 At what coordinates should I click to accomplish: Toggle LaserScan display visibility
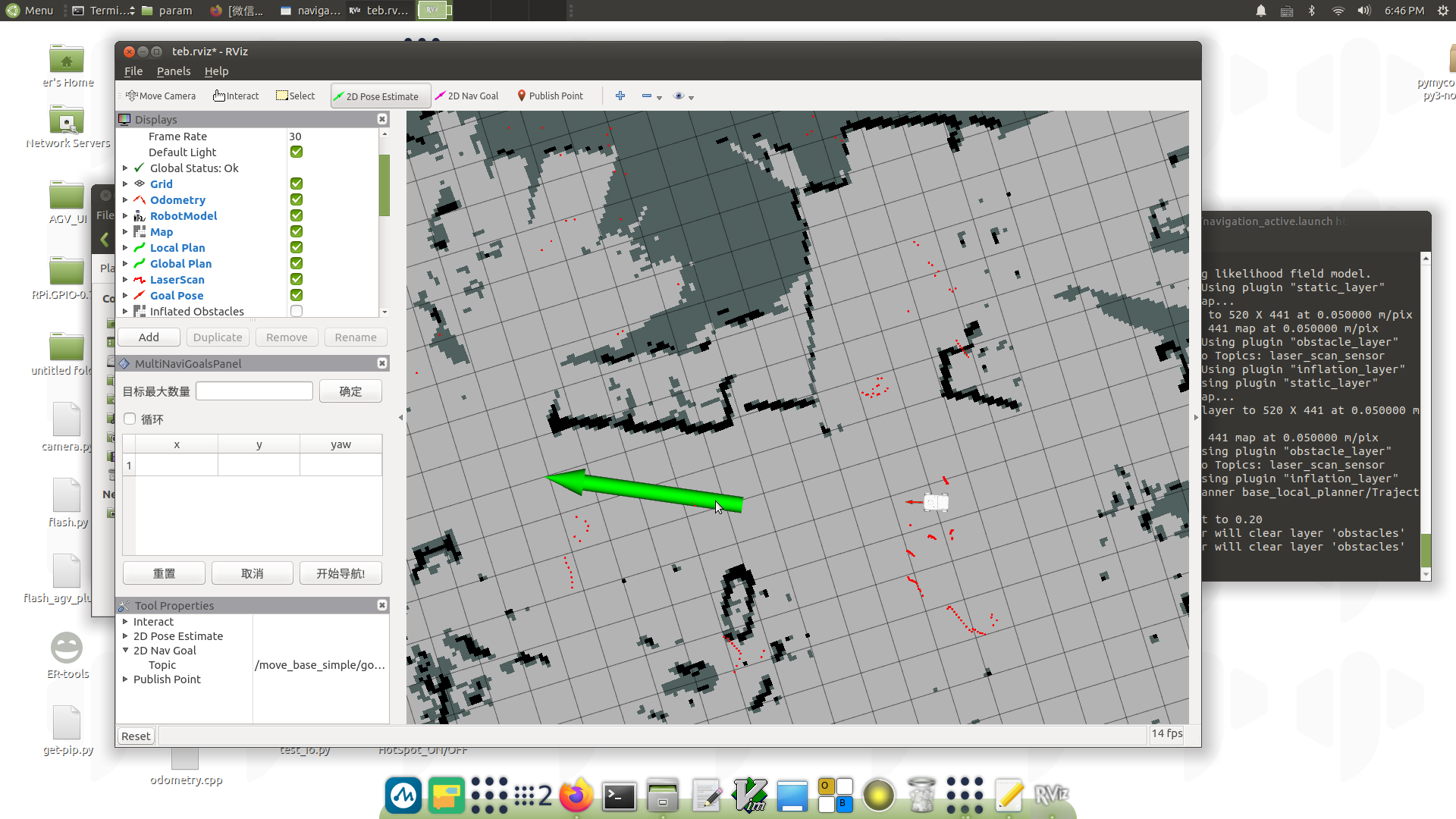297,279
